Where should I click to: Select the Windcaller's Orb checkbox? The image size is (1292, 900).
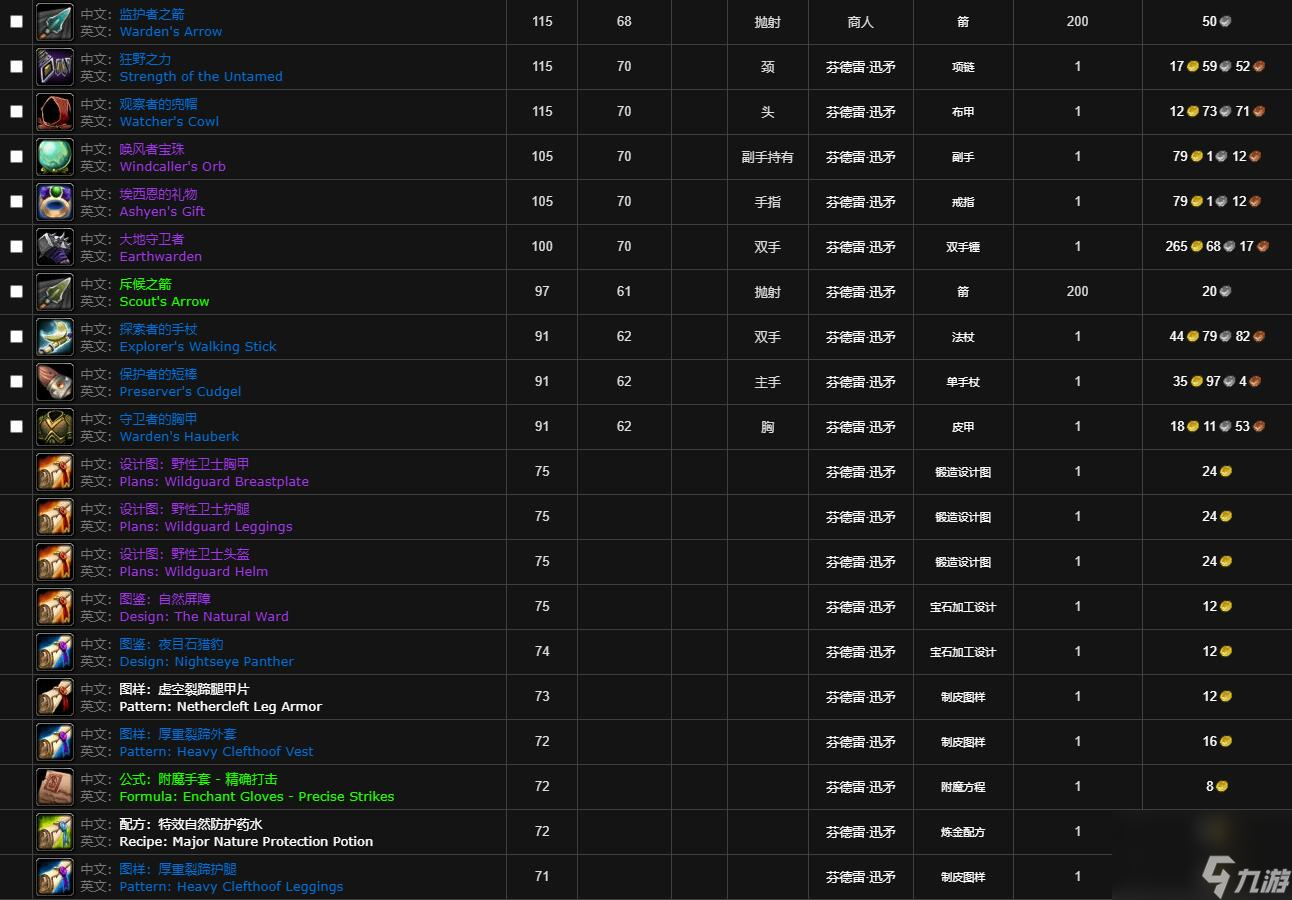16,156
